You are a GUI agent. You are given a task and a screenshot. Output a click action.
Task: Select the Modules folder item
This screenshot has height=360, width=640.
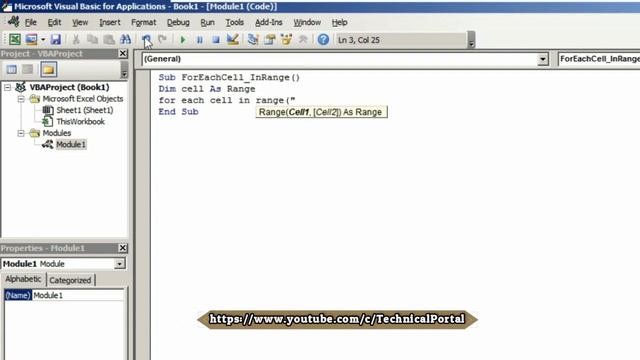57,133
